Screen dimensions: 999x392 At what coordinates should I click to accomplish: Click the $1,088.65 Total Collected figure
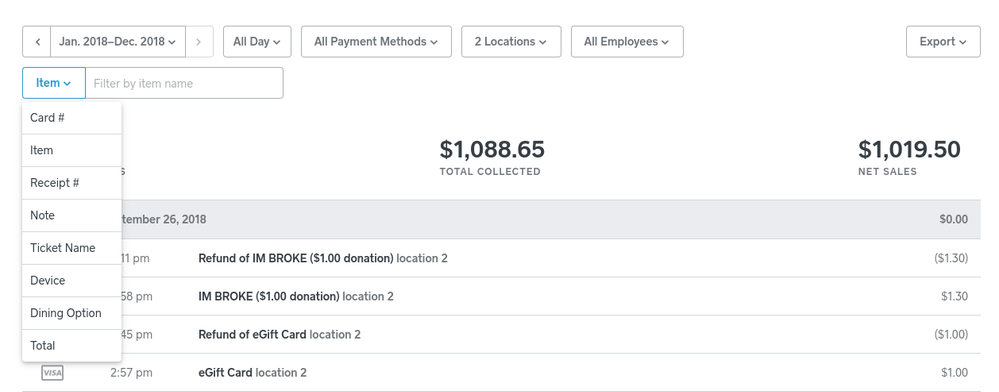click(492, 150)
